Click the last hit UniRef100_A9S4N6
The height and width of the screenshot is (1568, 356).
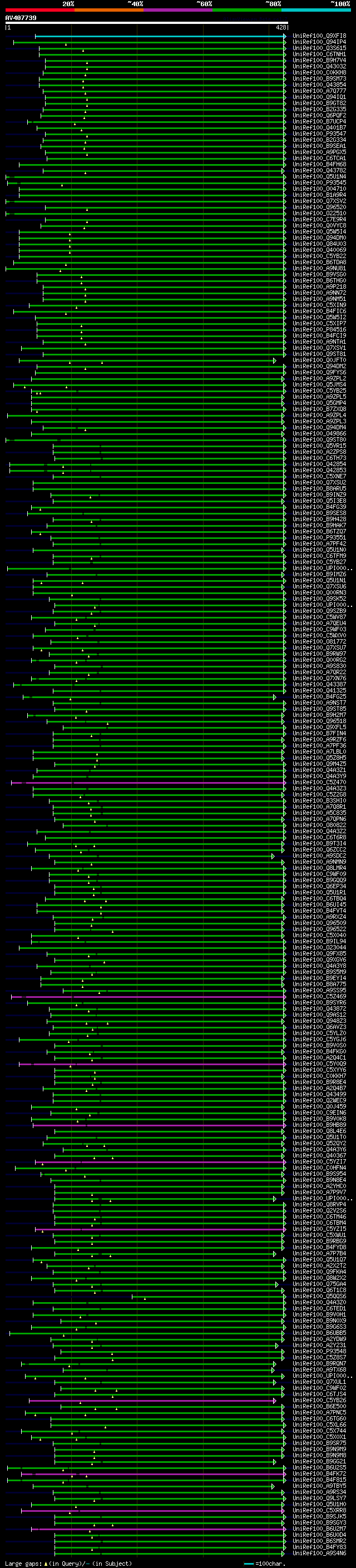319,1554
